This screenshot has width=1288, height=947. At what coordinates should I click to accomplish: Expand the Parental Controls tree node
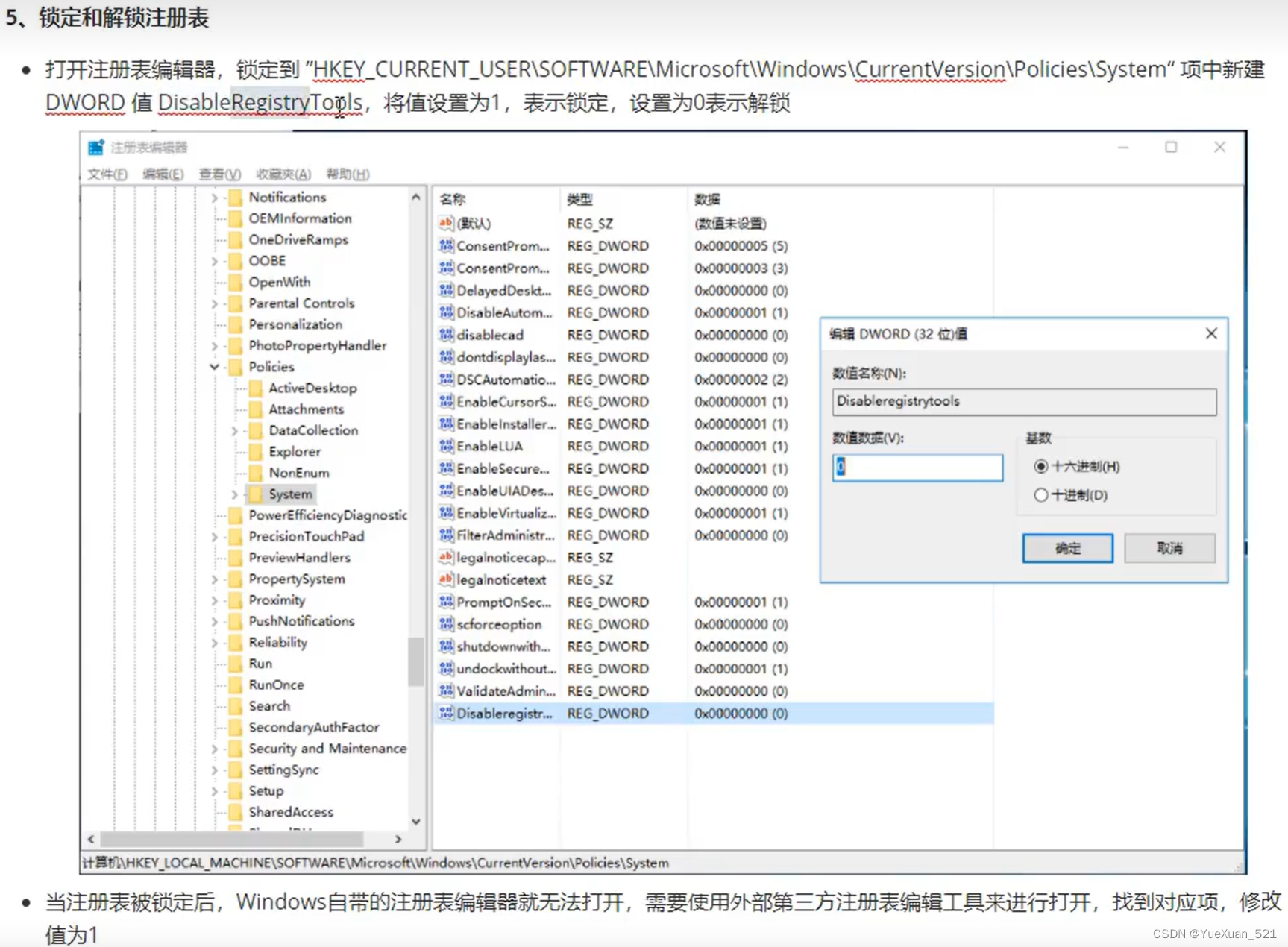click(x=215, y=303)
